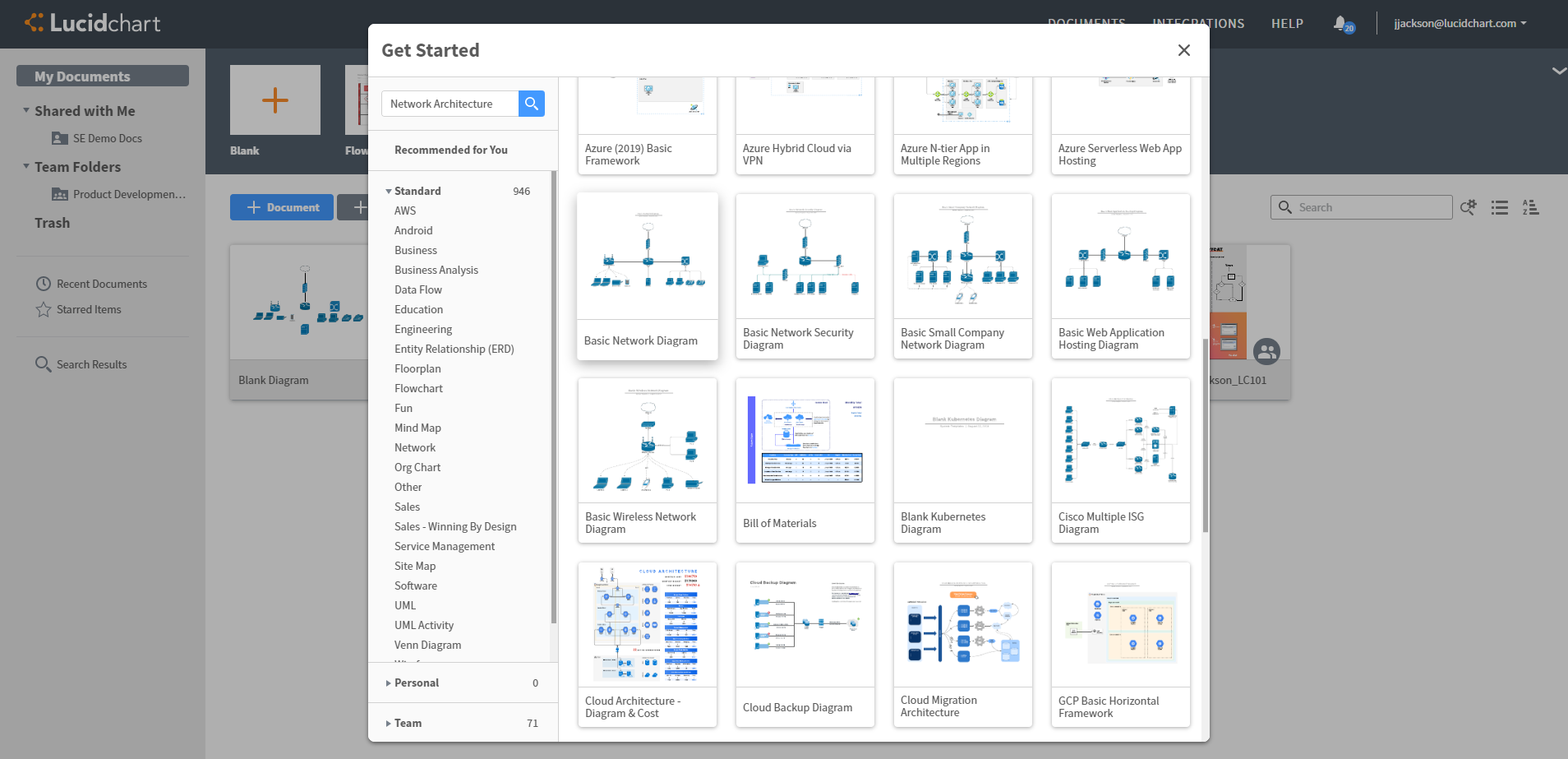The width and height of the screenshot is (1568, 759).
Task: Click the sort A-Z icon
Action: (1530, 207)
